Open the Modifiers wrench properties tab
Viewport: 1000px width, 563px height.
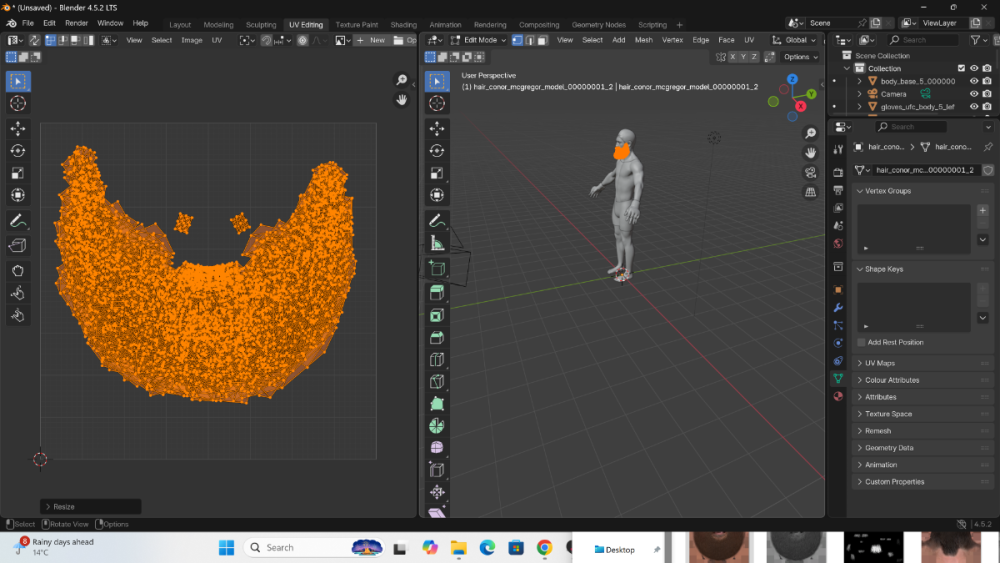(x=838, y=307)
